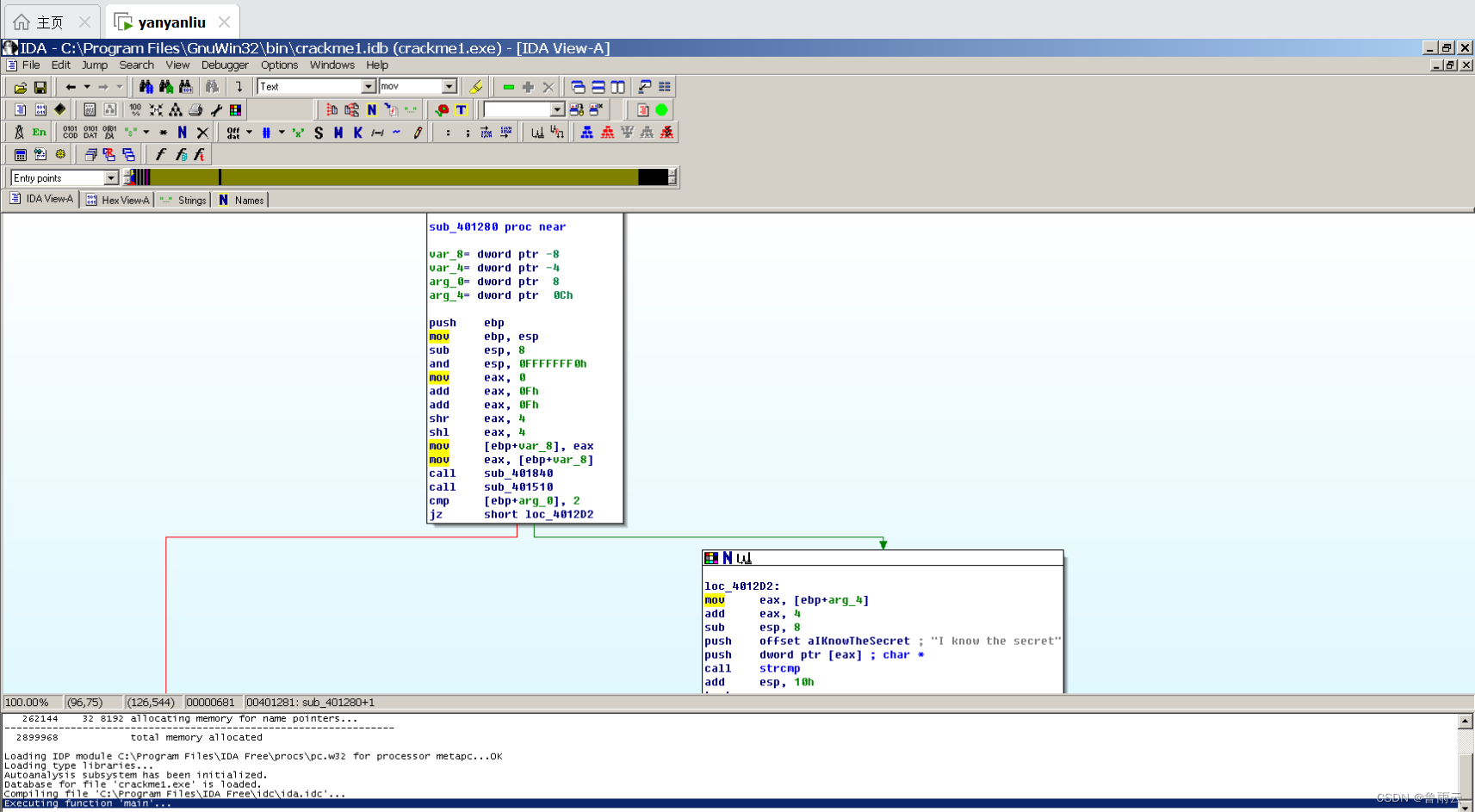The height and width of the screenshot is (812, 1475).
Task: Click the pencil edit icon
Action: tap(418, 133)
